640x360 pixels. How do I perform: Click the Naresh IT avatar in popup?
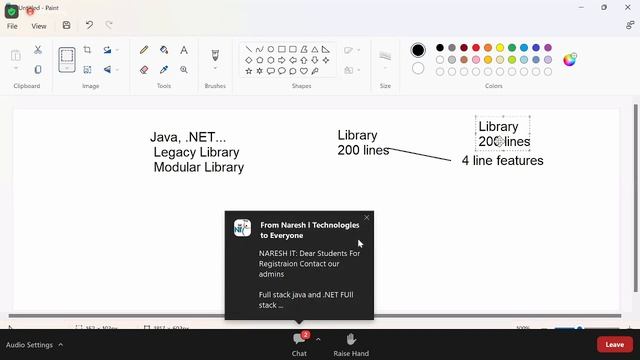(242, 228)
